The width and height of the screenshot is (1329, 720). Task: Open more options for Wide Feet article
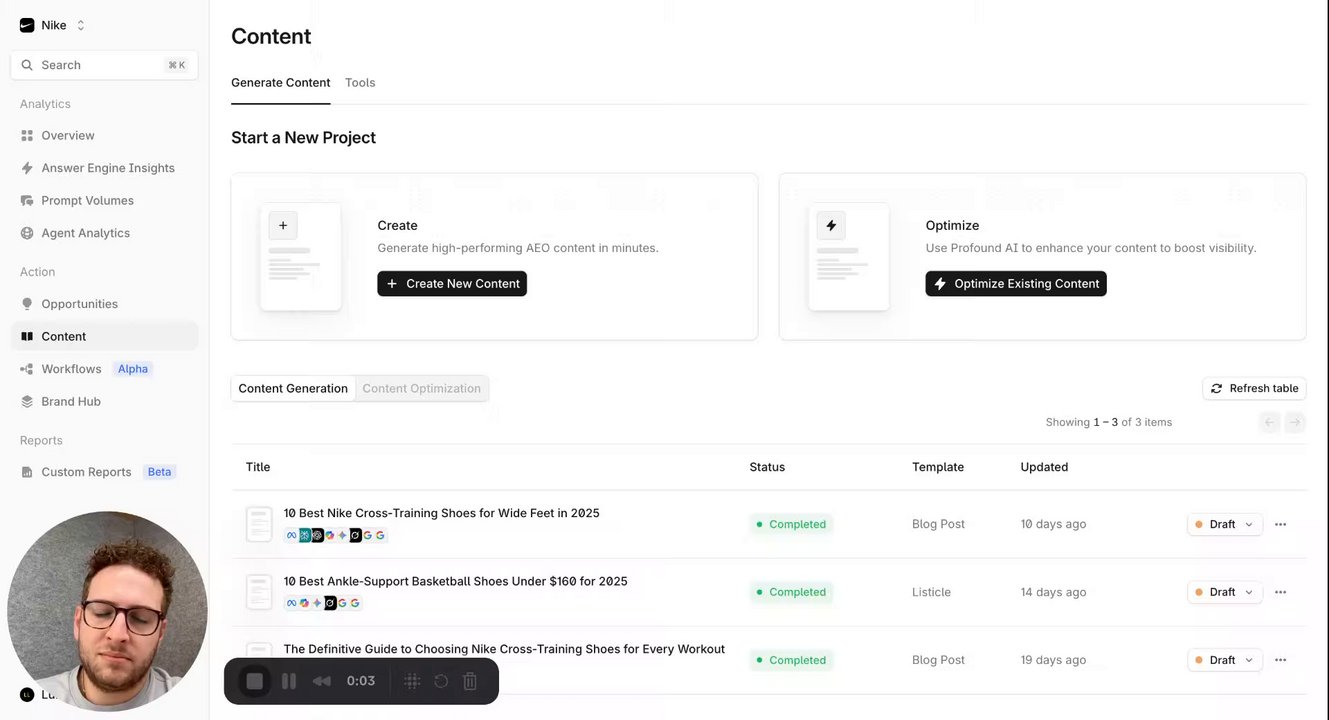click(1280, 524)
